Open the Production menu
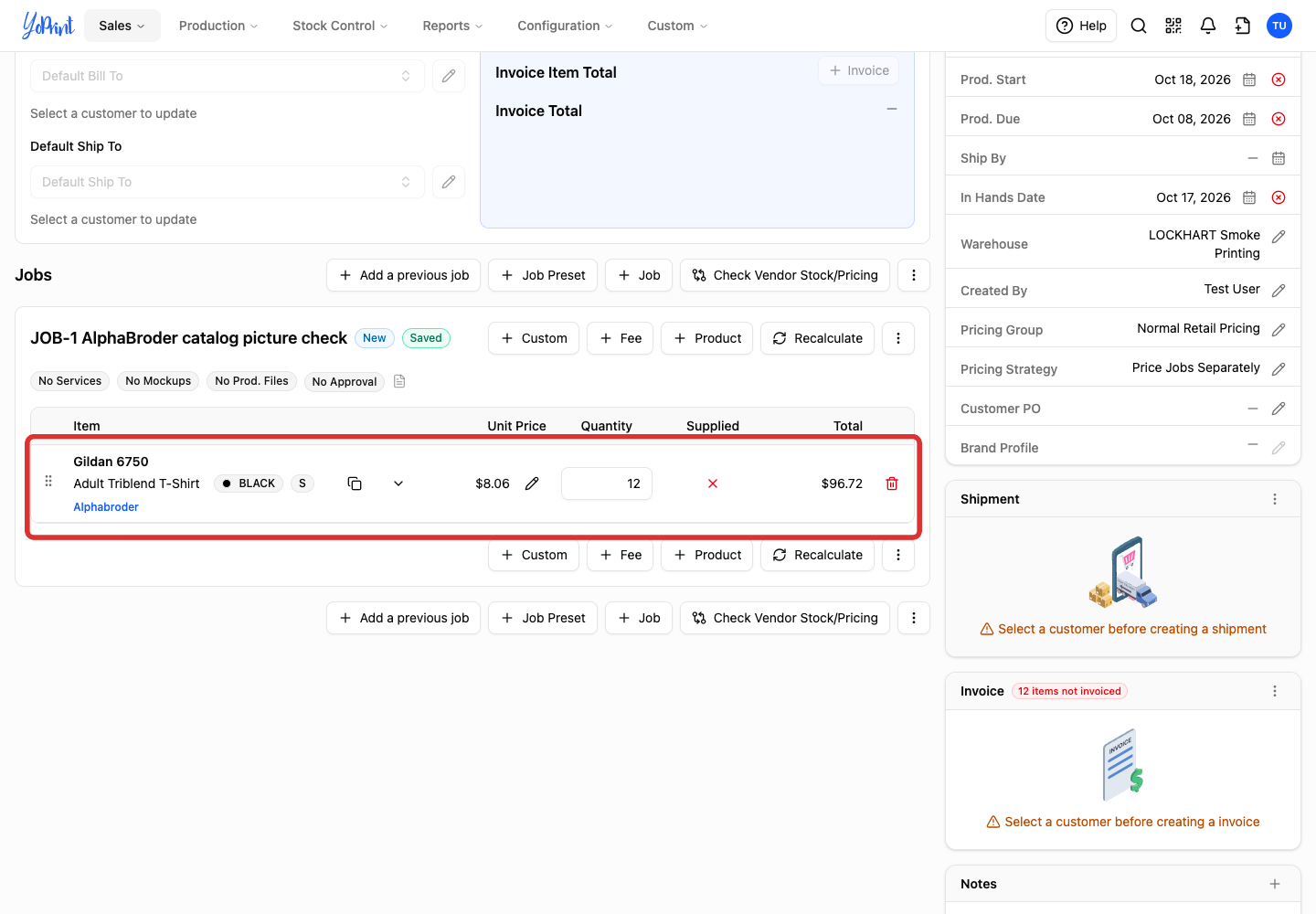This screenshot has width=1316, height=914. (x=218, y=26)
